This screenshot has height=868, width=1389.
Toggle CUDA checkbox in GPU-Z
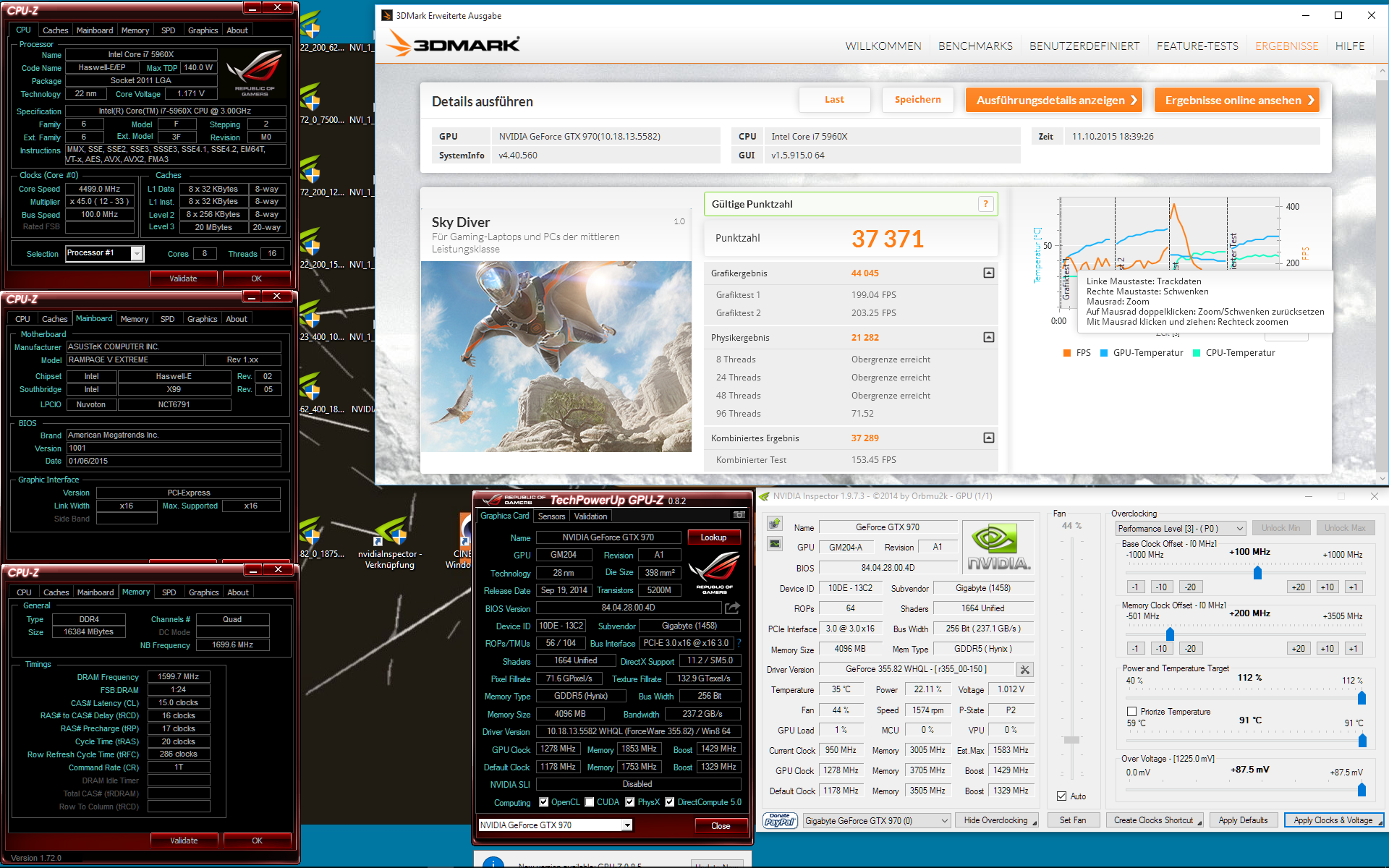590,802
